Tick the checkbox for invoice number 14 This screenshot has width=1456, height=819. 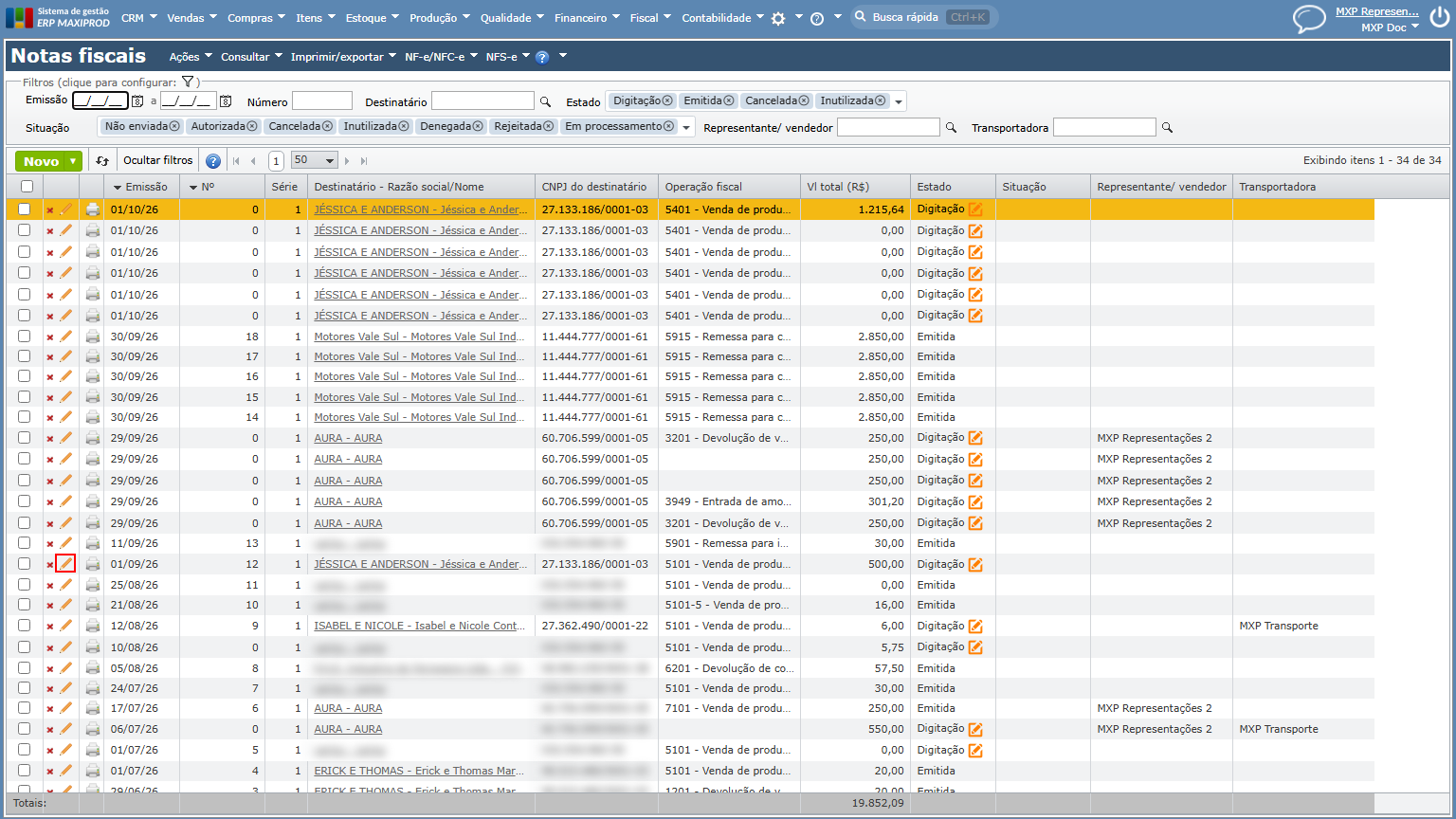pos(25,417)
